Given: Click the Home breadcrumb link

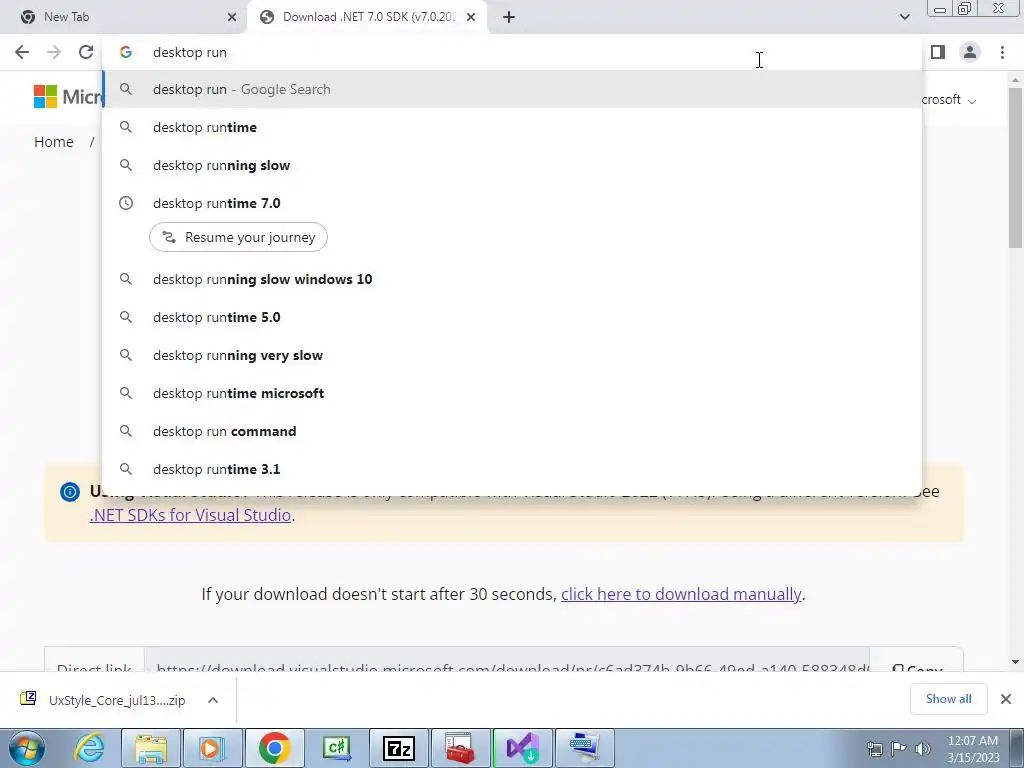Looking at the screenshot, I should [x=54, y=142].
